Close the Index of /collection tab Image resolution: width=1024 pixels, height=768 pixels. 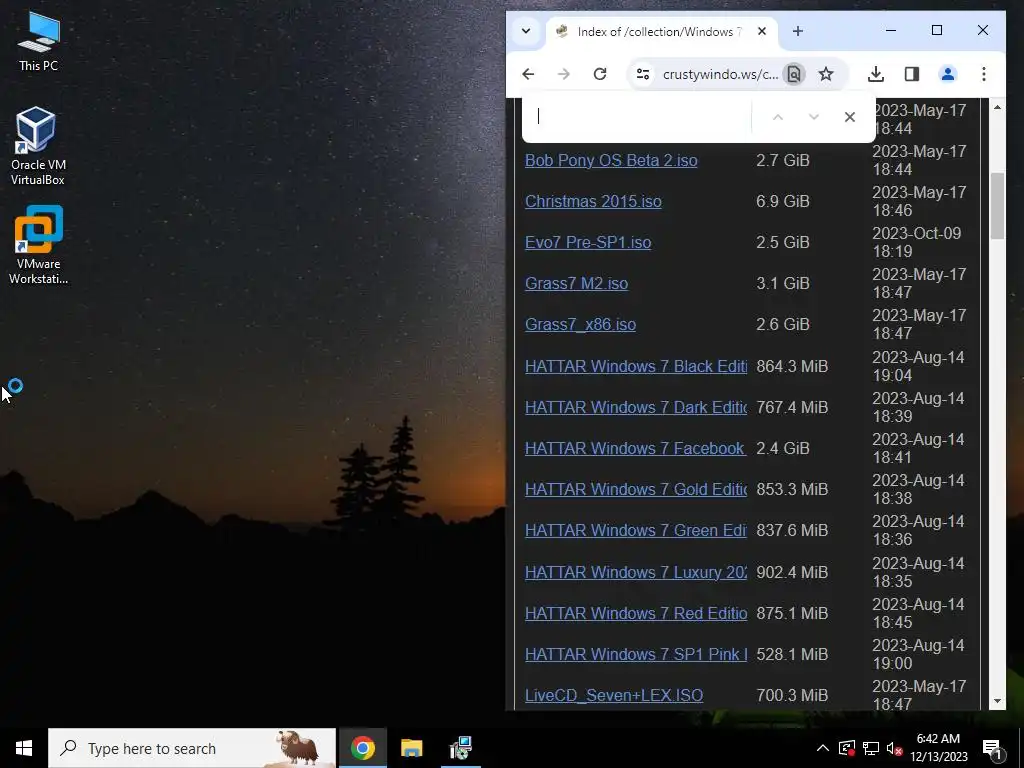[x=761, y=31]
